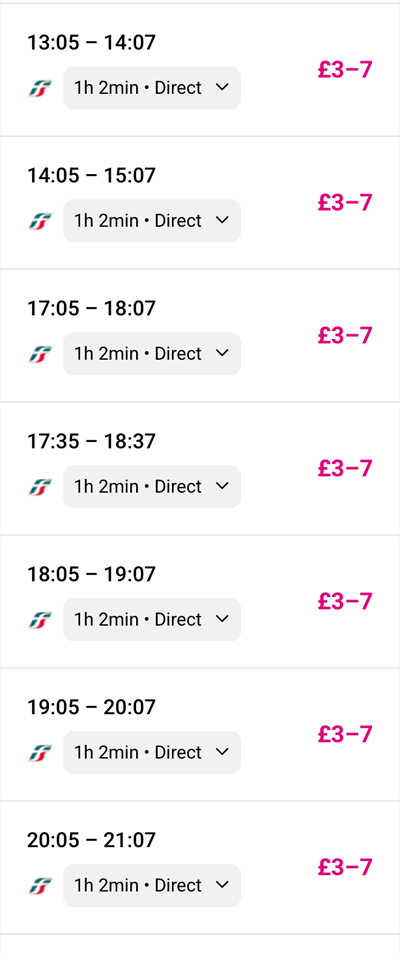Choose the £3–7 fare for 17:35 train

(345, 468)
